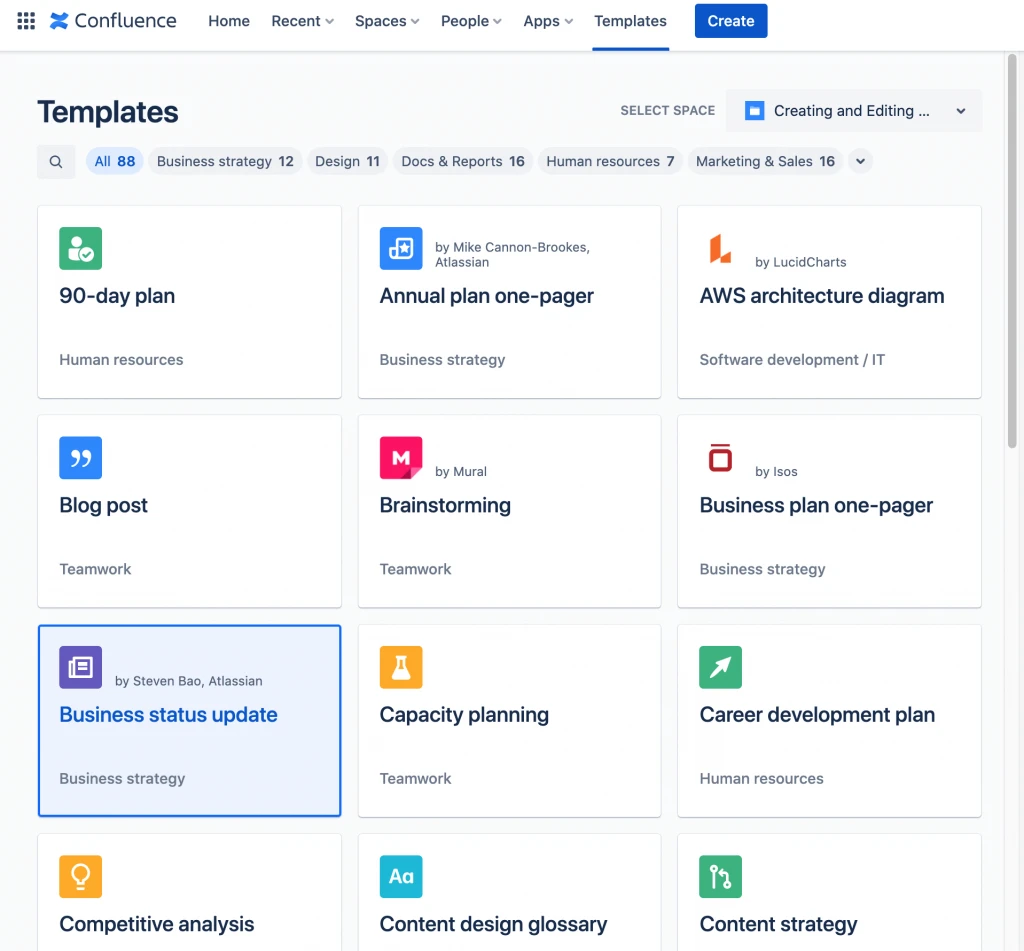Open the Competitive analysis template title
This screenshot has width=1024, height=951.
[157, 924]
